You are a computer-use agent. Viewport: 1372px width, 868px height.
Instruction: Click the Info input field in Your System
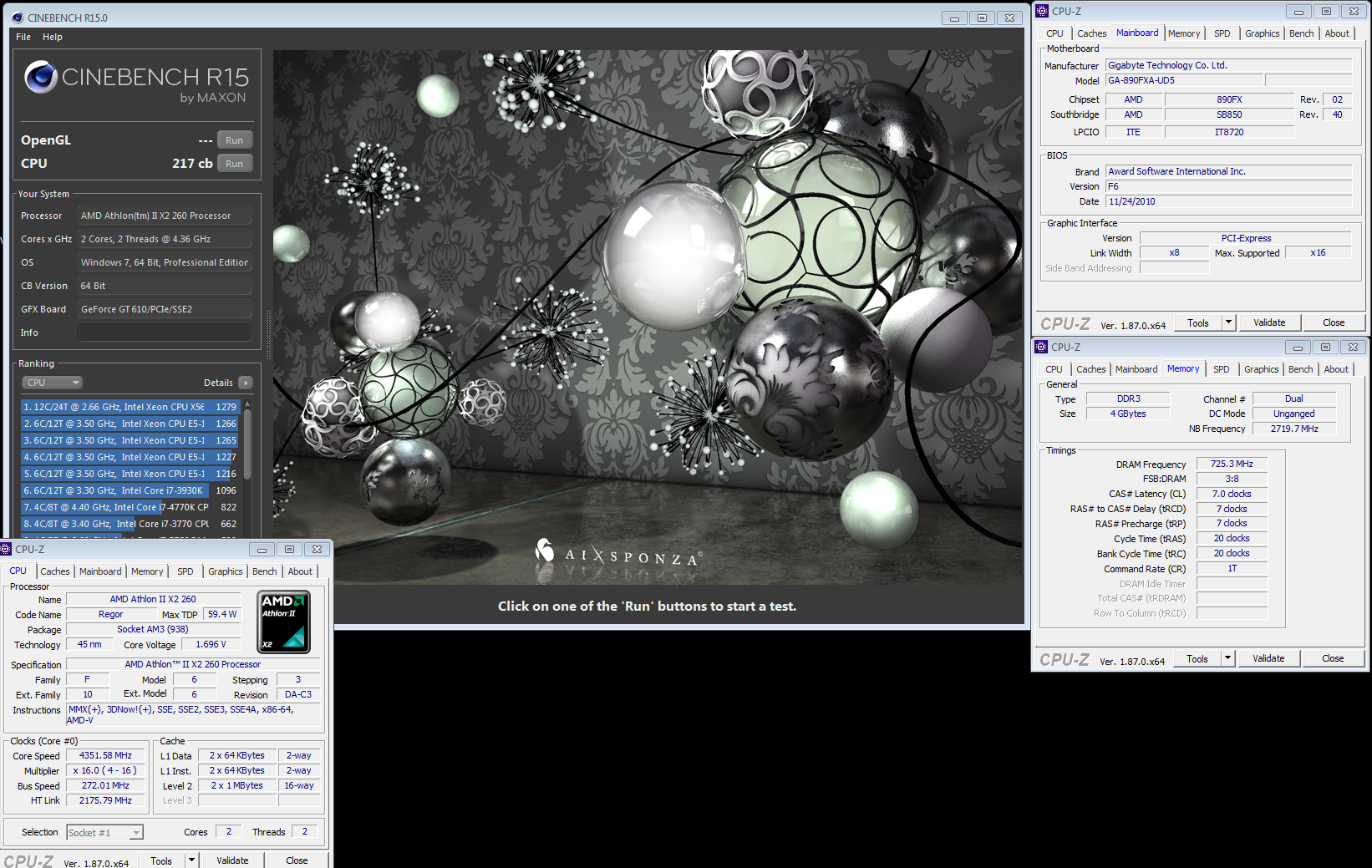pyautogui.click(x=165, y=332)
